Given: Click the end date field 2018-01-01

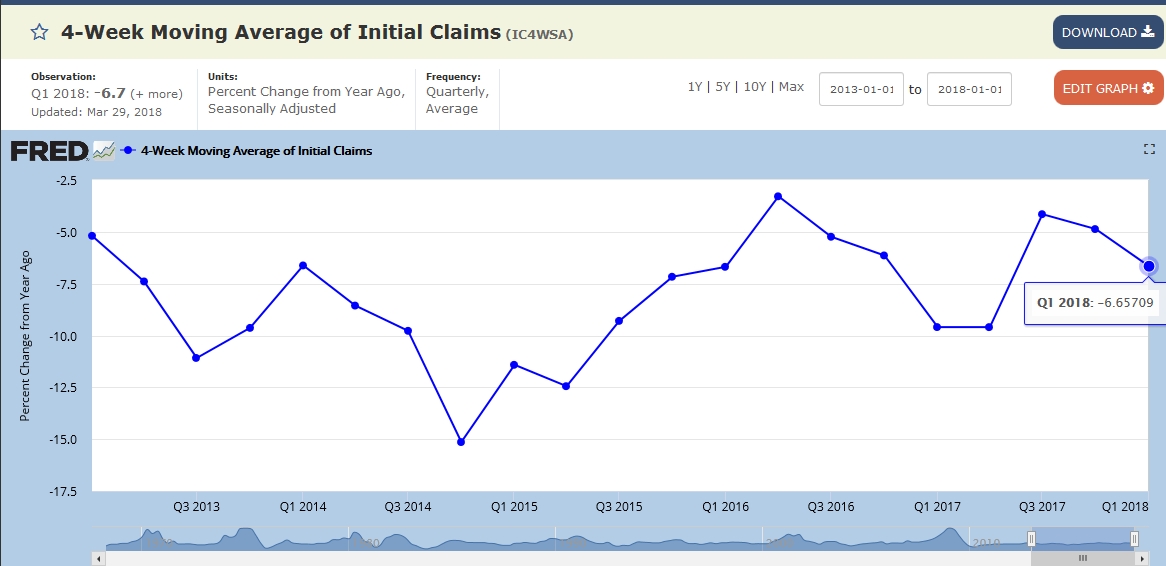Looking at the screenshot, I should pos(969,89).
